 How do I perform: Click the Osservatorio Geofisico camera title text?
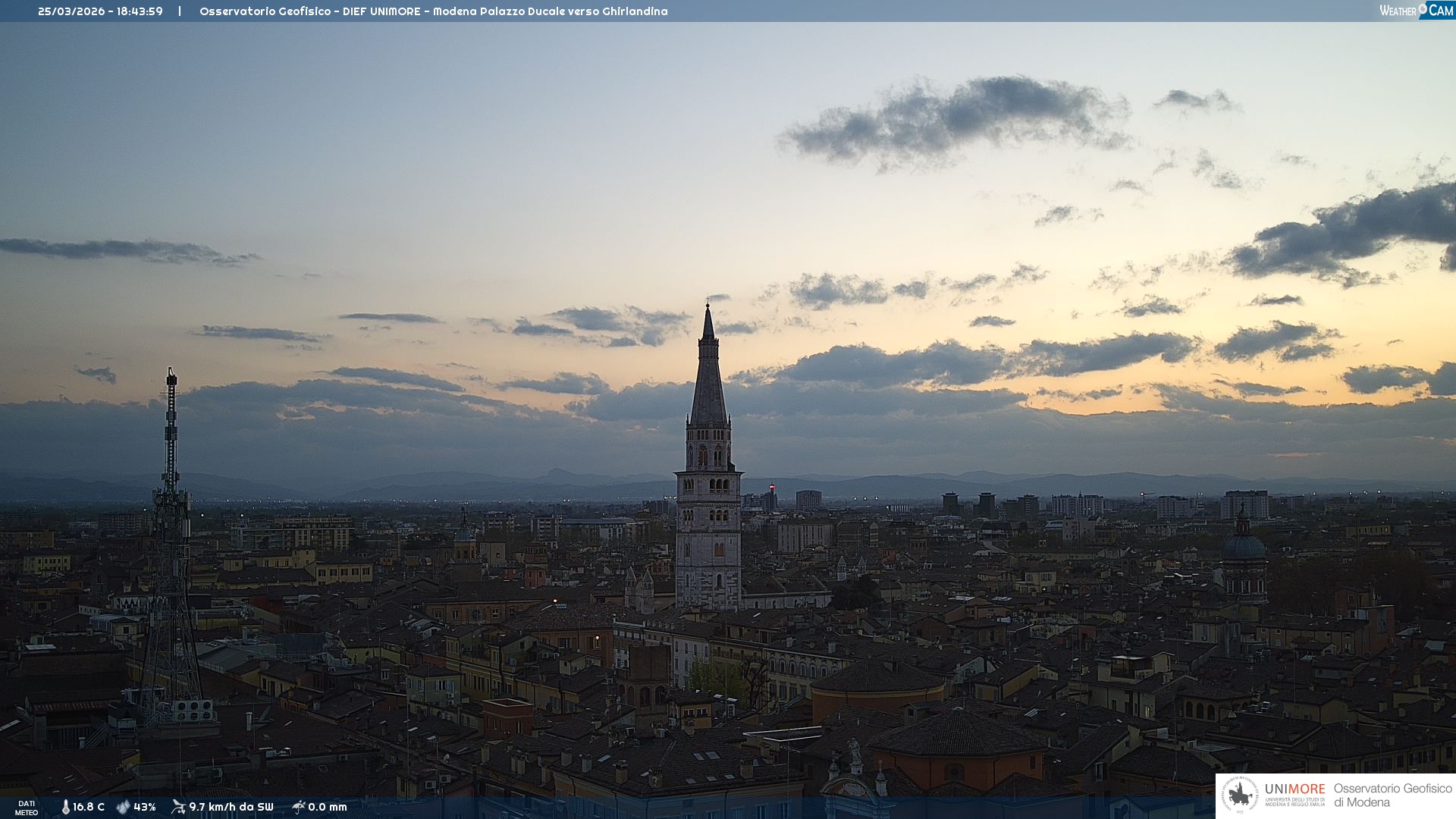tap(433, 11)
